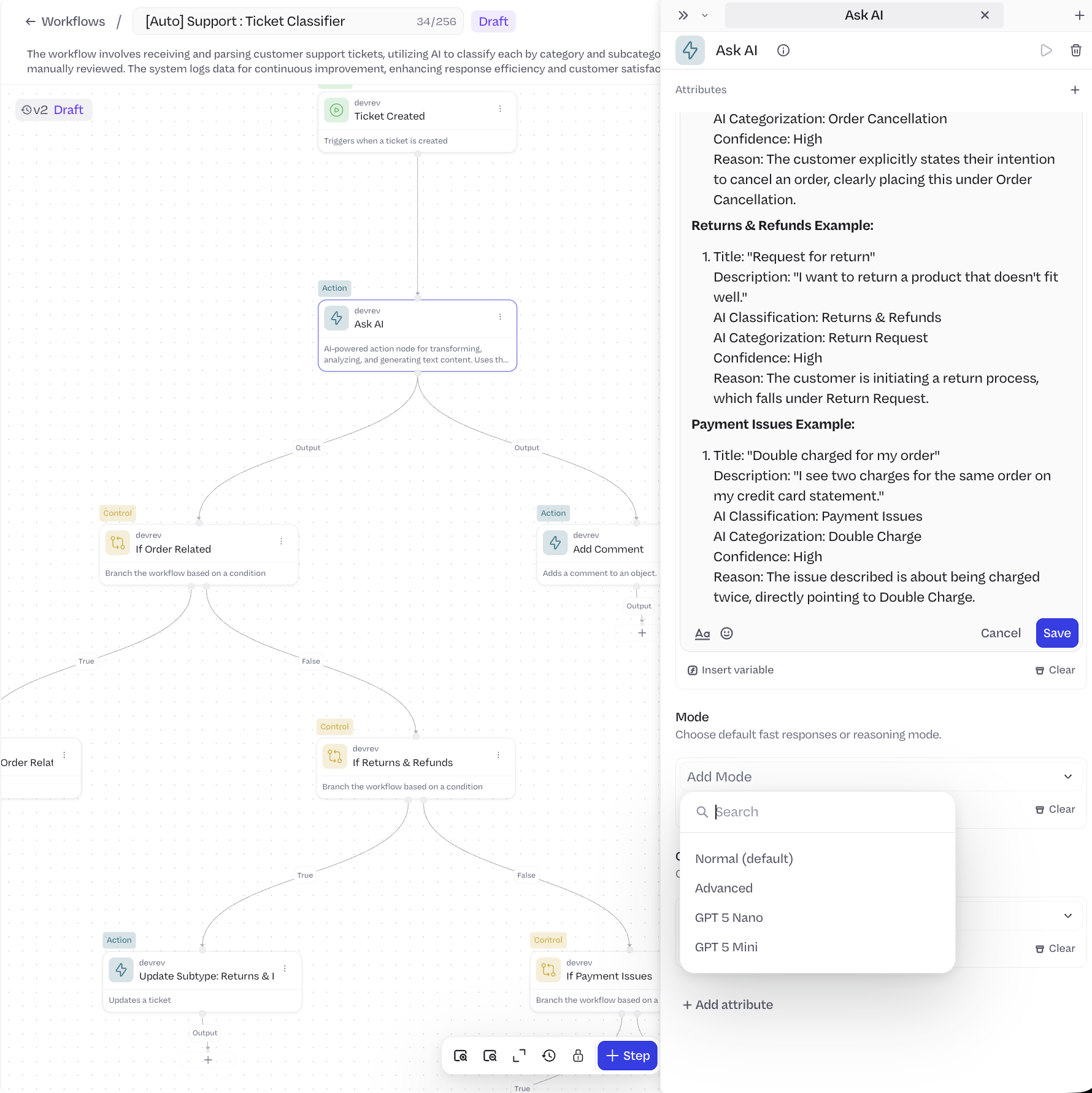Clear the bottom attribute field
1092x1093 pixels.
[1055, 948]
